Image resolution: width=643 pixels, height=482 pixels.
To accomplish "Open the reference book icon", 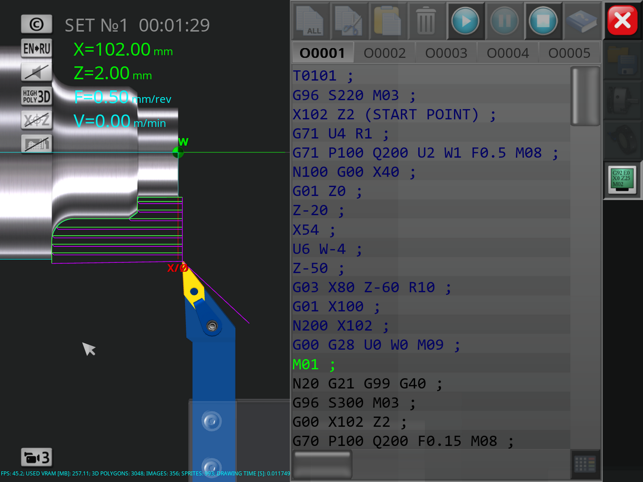I will (x=582, y=21).
